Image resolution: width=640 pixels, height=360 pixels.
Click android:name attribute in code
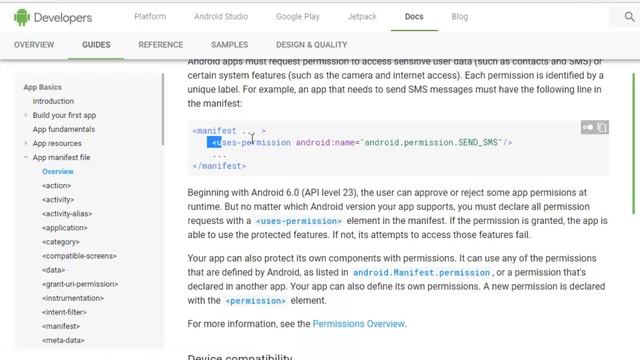[325, 142]
